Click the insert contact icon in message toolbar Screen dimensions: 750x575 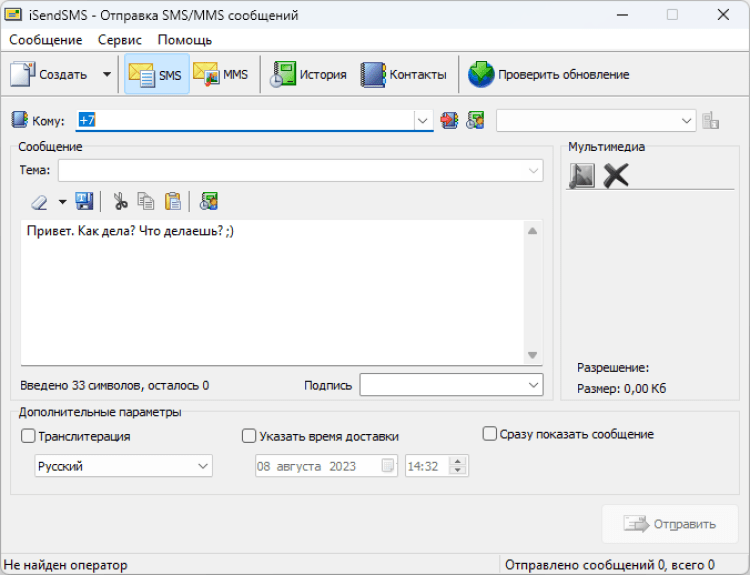[209, 201]
